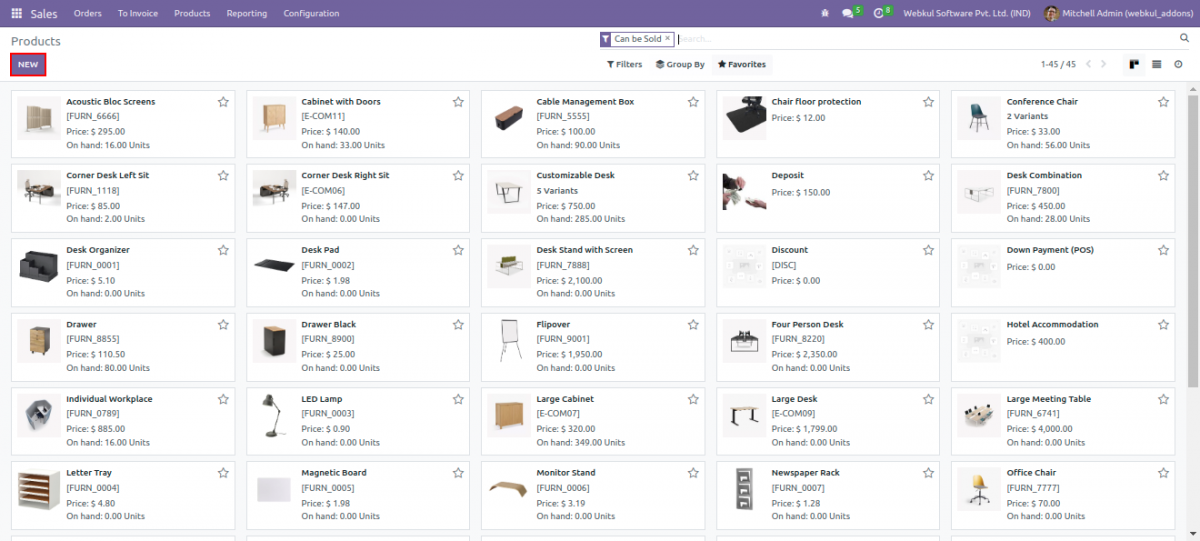This screenshot has height=541, width=1200.
Task: Switch to List view icon
Action: click(1156, 64)
